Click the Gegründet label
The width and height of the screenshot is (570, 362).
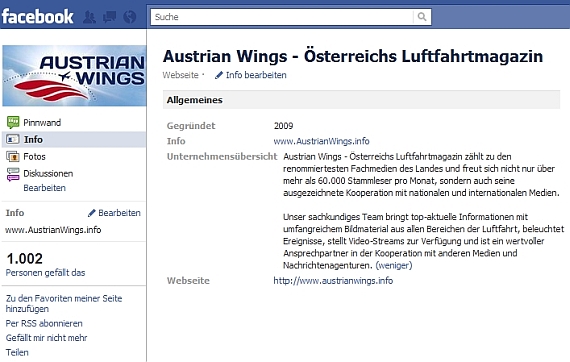191,126
